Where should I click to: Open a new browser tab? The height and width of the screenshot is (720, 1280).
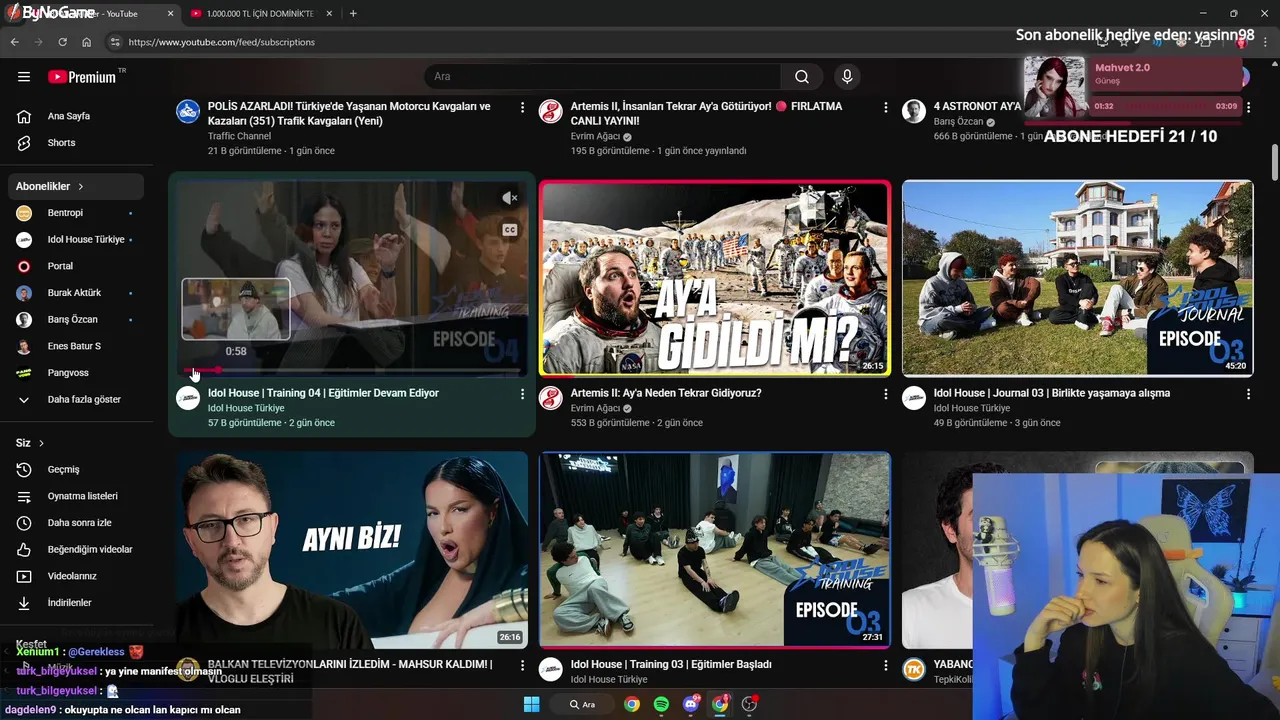click(353, 14)
